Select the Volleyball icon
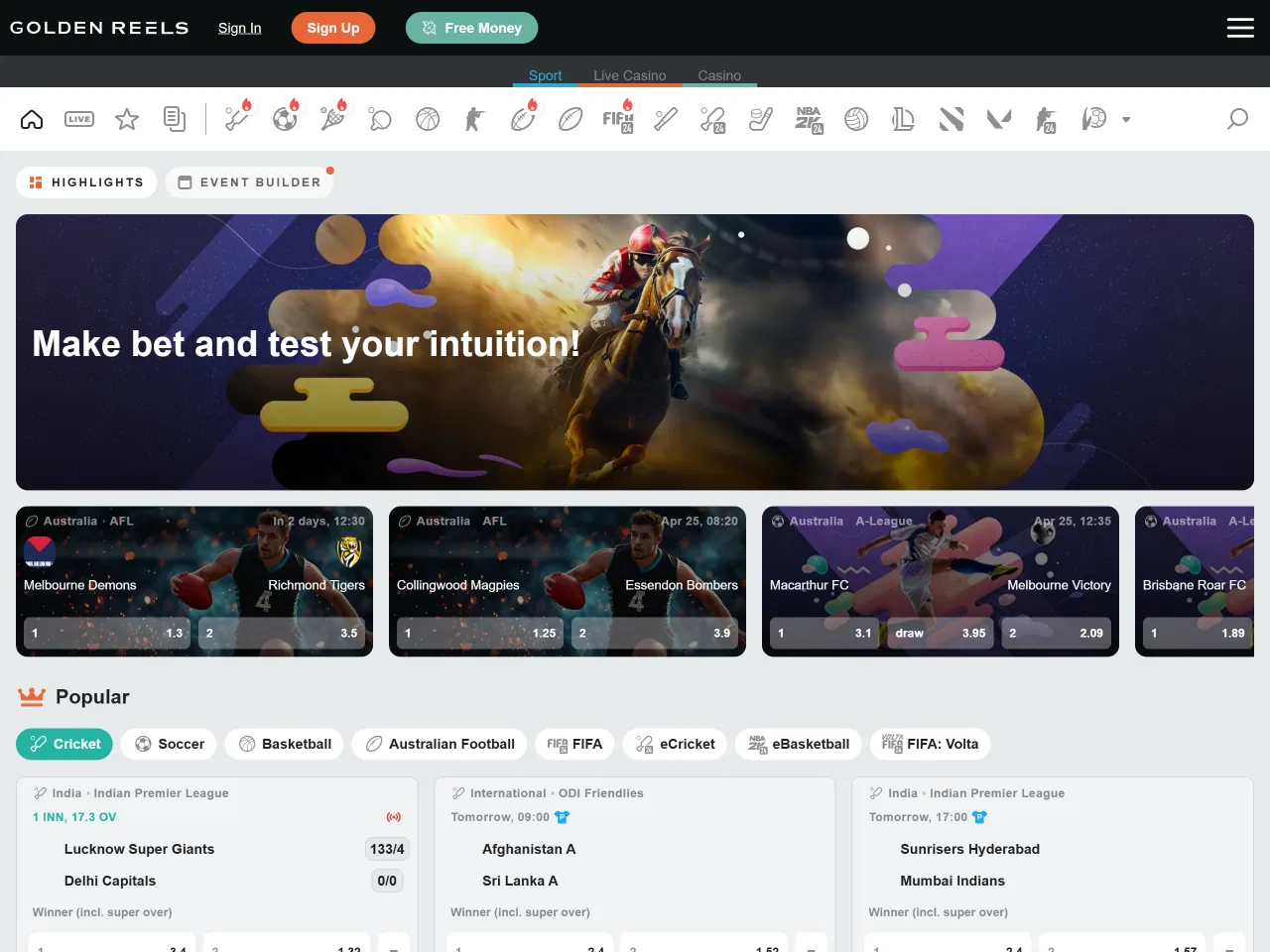This screenshot has width=1270, height=952. [856, 120]
